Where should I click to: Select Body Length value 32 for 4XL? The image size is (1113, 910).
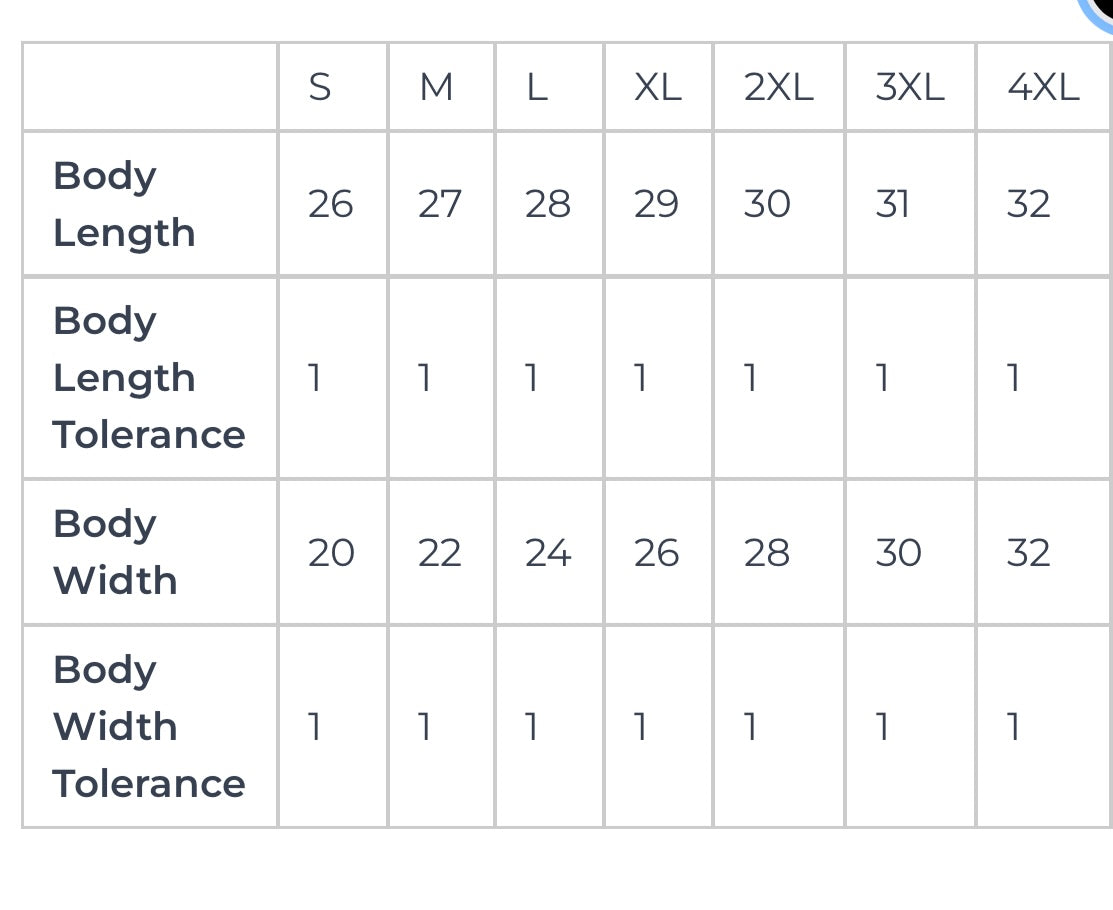click(1028, 204)
